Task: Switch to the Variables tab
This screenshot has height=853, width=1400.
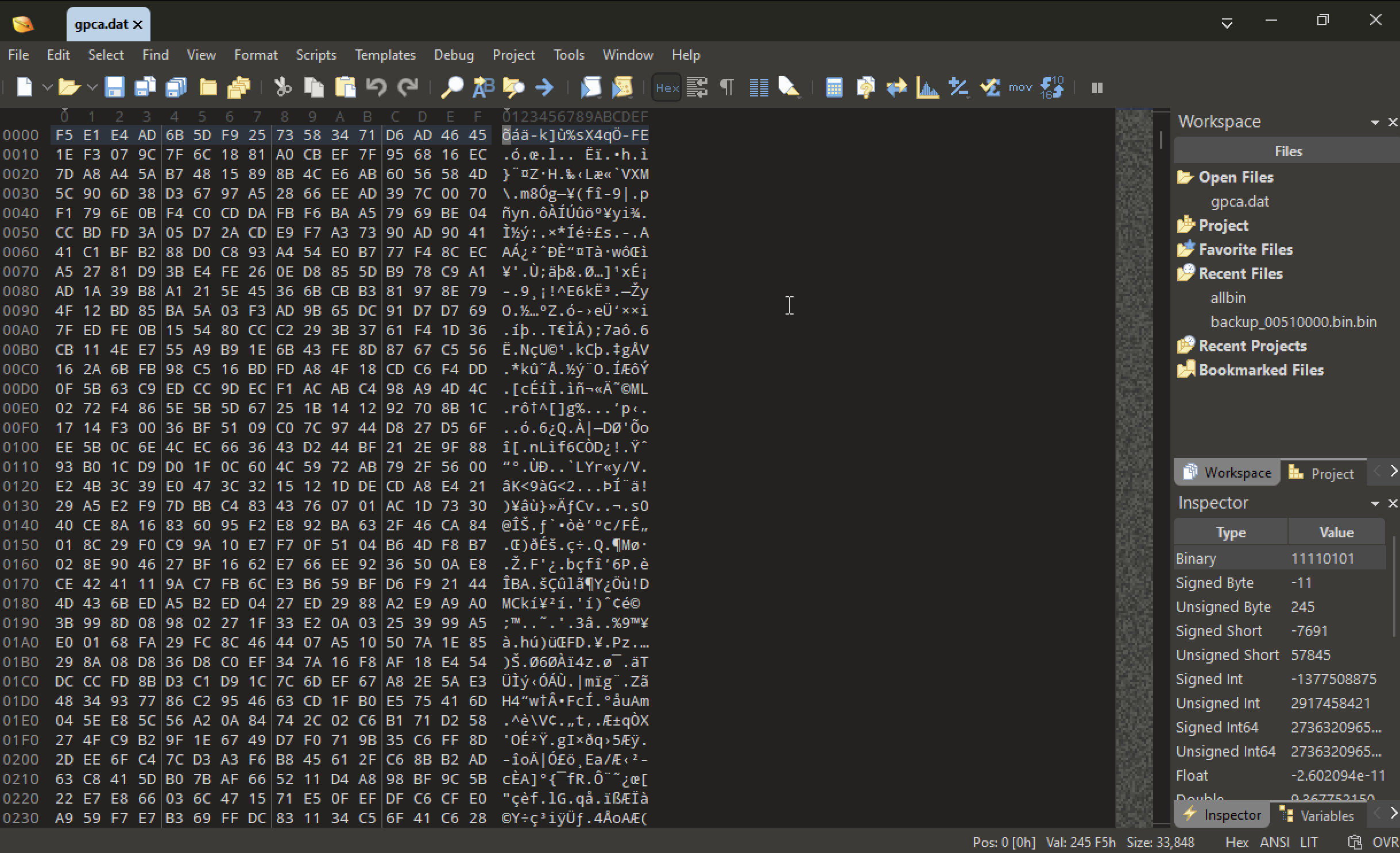Action: click(x=1318, y=815)
